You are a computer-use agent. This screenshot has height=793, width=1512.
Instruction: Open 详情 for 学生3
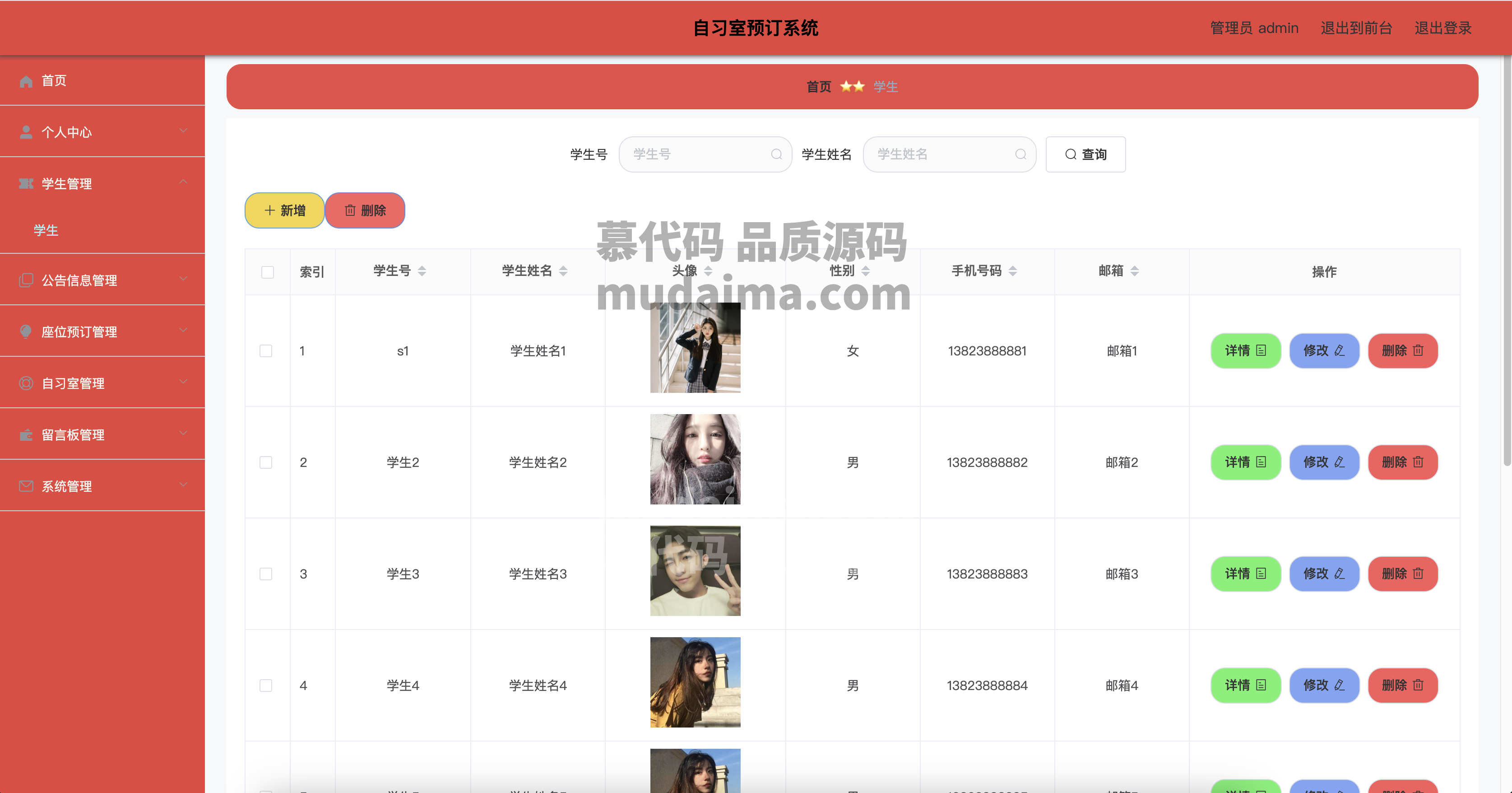pyautogui.click(x=1246, y=574)
